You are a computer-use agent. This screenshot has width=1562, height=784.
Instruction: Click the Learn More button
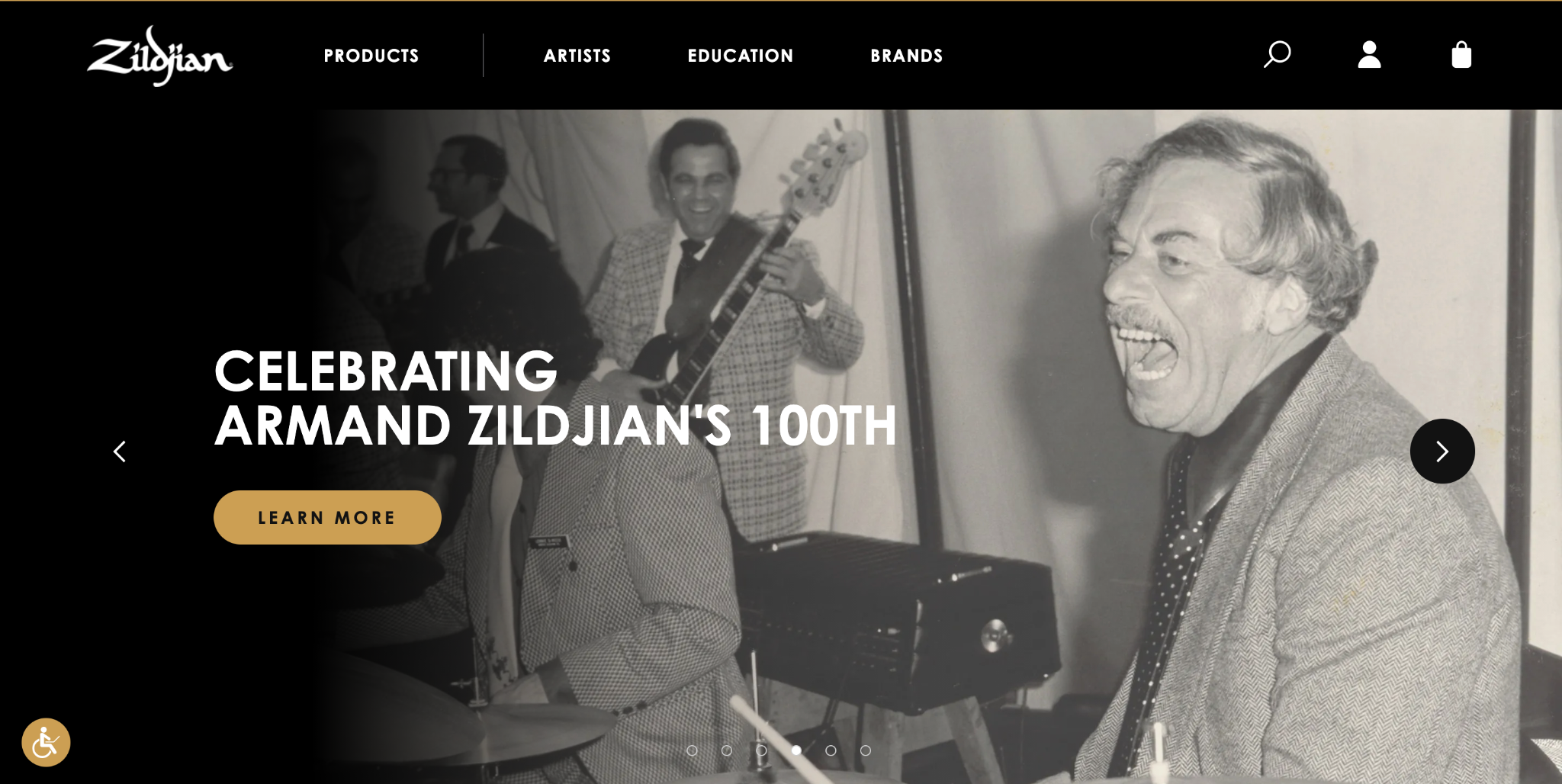[327, 517]
